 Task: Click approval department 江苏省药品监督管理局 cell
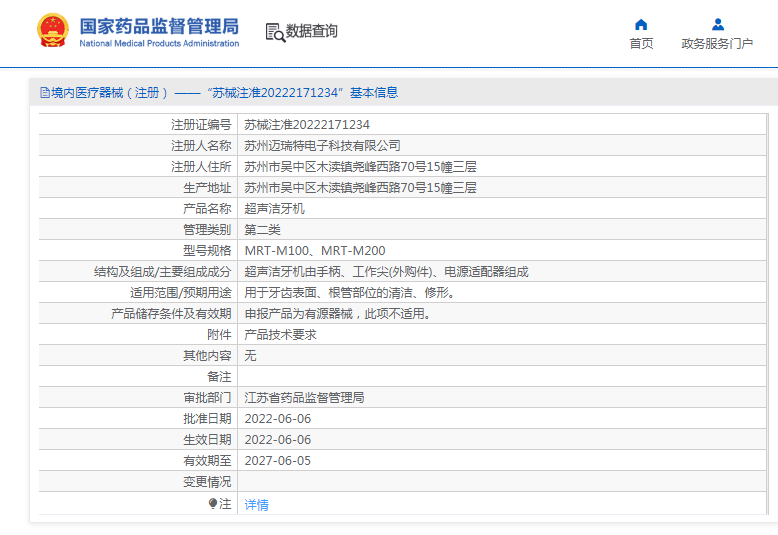tap(304, 398)
